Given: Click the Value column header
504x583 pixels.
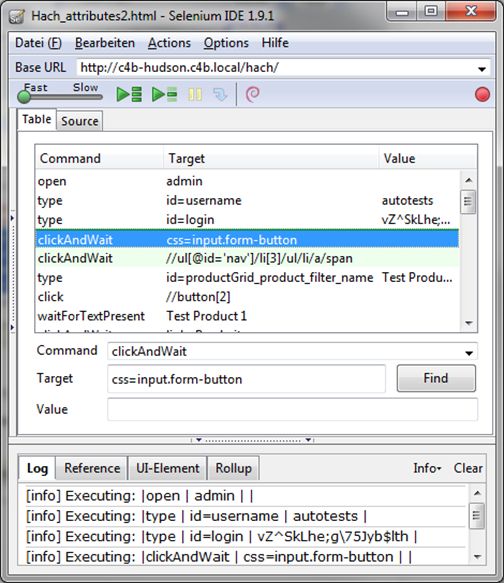Looking at the screenshot, I should [428, 158].
